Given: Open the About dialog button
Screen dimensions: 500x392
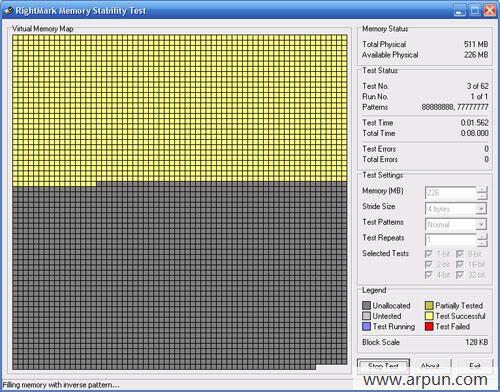Looking at the screenshot, I should pyautogui.click(x=430, y=366).
